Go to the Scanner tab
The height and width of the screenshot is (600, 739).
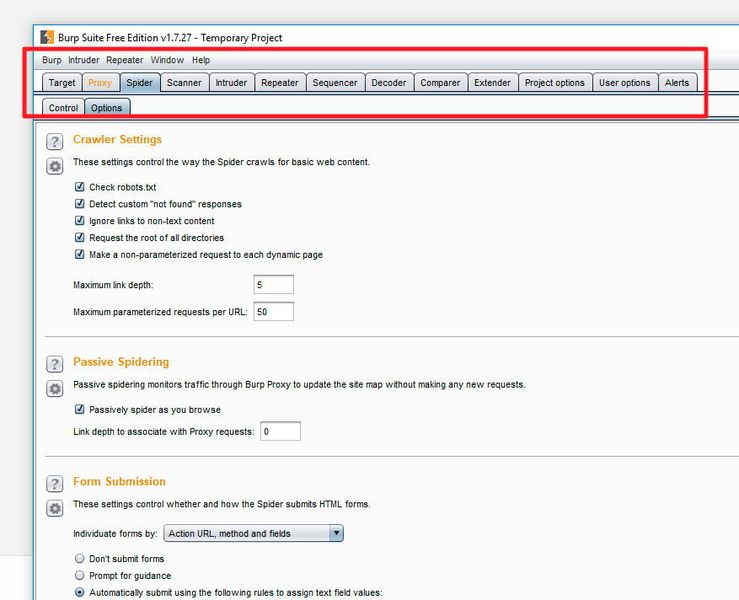click(184, 82)
